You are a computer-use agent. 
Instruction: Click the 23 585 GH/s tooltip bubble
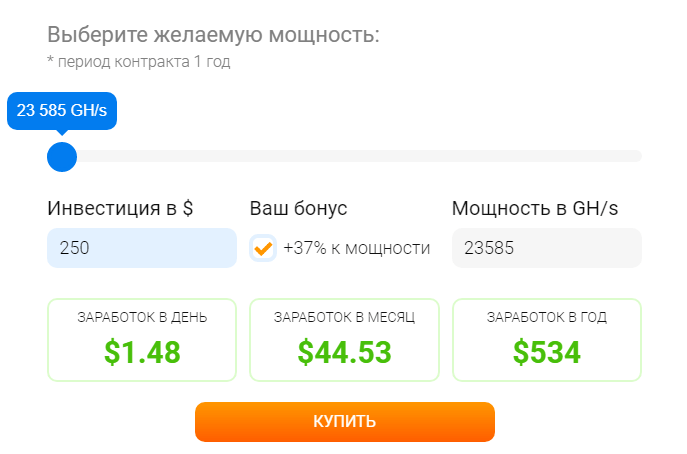click(62, 110)
